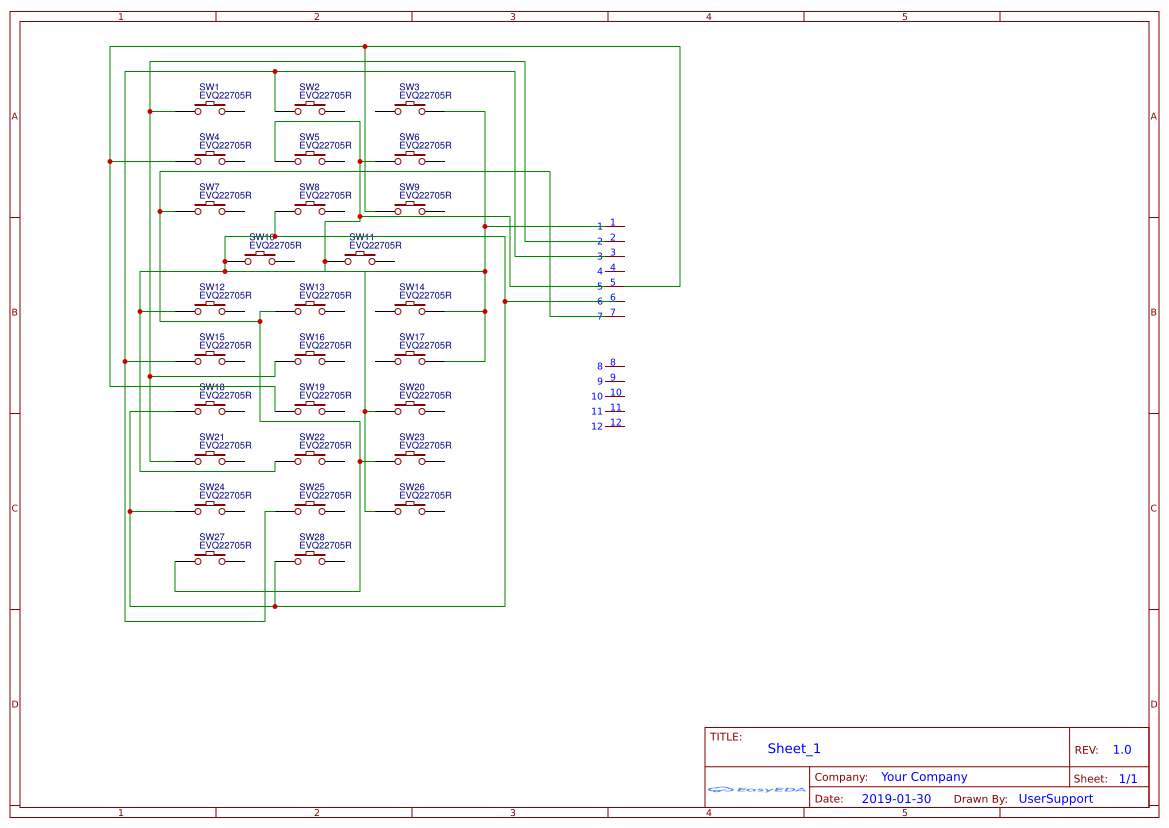Select the UserSupport drawn-by text
Image resolution: width=1169 pixels, height=828 pixels.
pyautogui.click(x=1055, y=799)
